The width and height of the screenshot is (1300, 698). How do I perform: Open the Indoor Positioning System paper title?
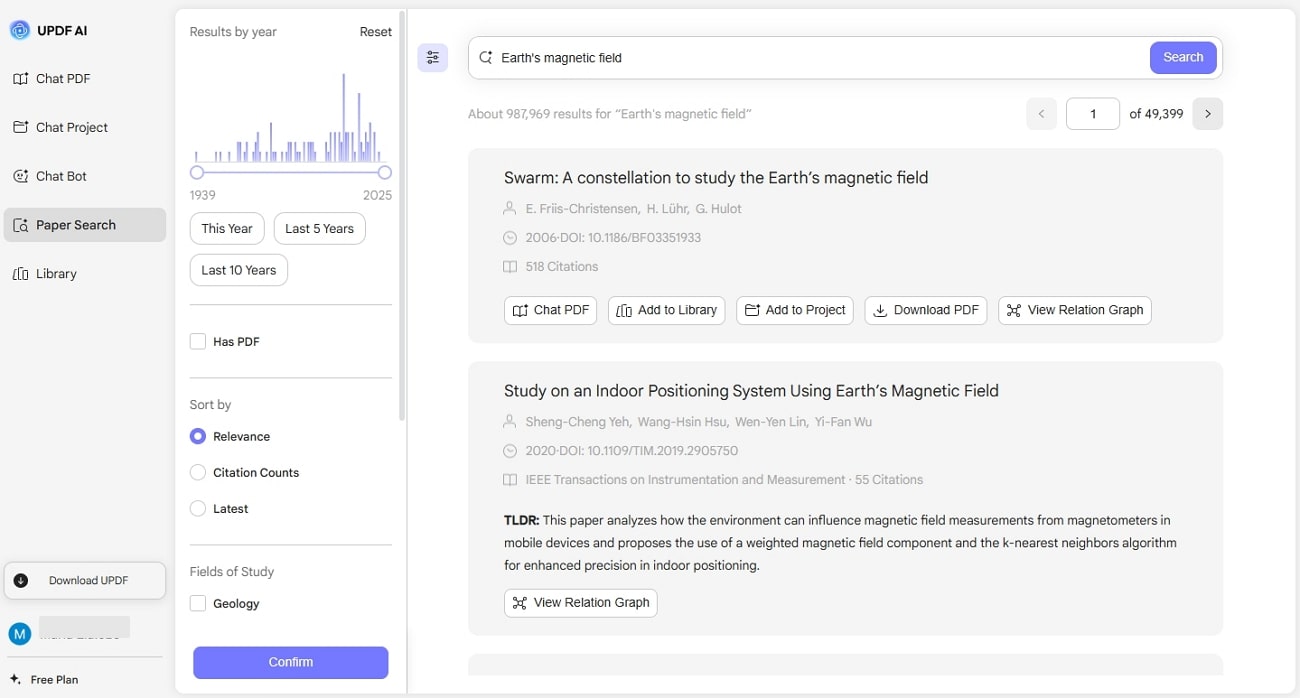(x=751, y=391)
